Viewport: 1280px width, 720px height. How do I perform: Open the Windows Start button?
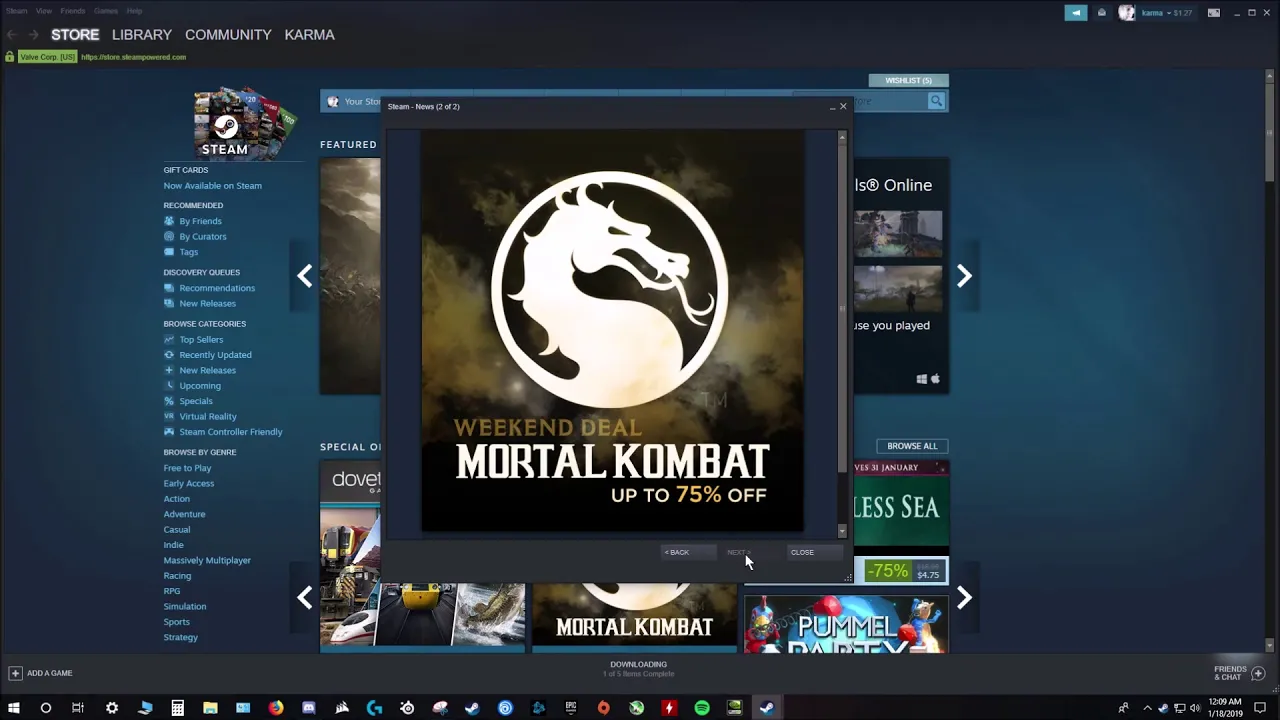pyautogui.click(x=14, y=708)
